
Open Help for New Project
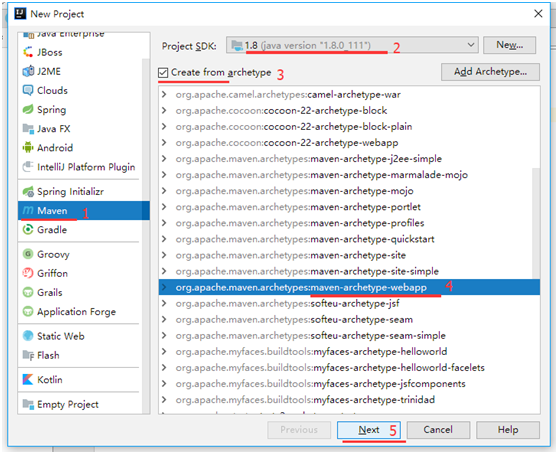click(508, 430)
